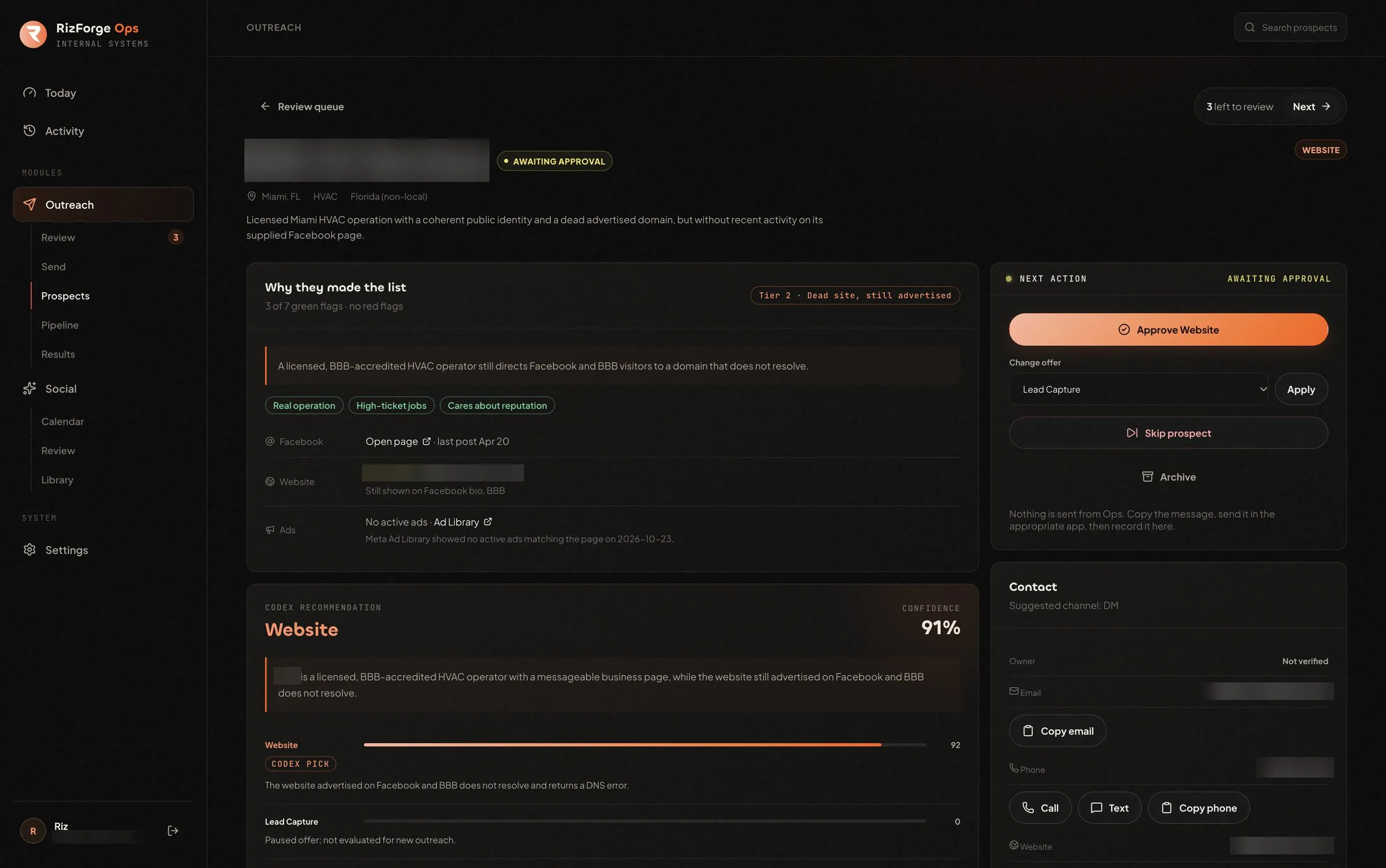Click the logout icon beside Riz

173,830
